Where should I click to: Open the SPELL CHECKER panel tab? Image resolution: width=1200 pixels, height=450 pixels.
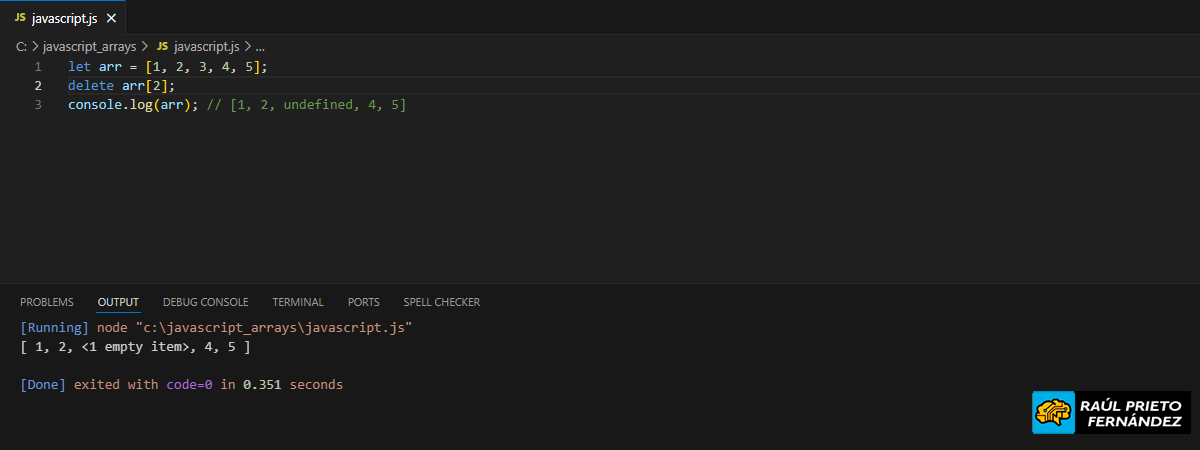441,302
